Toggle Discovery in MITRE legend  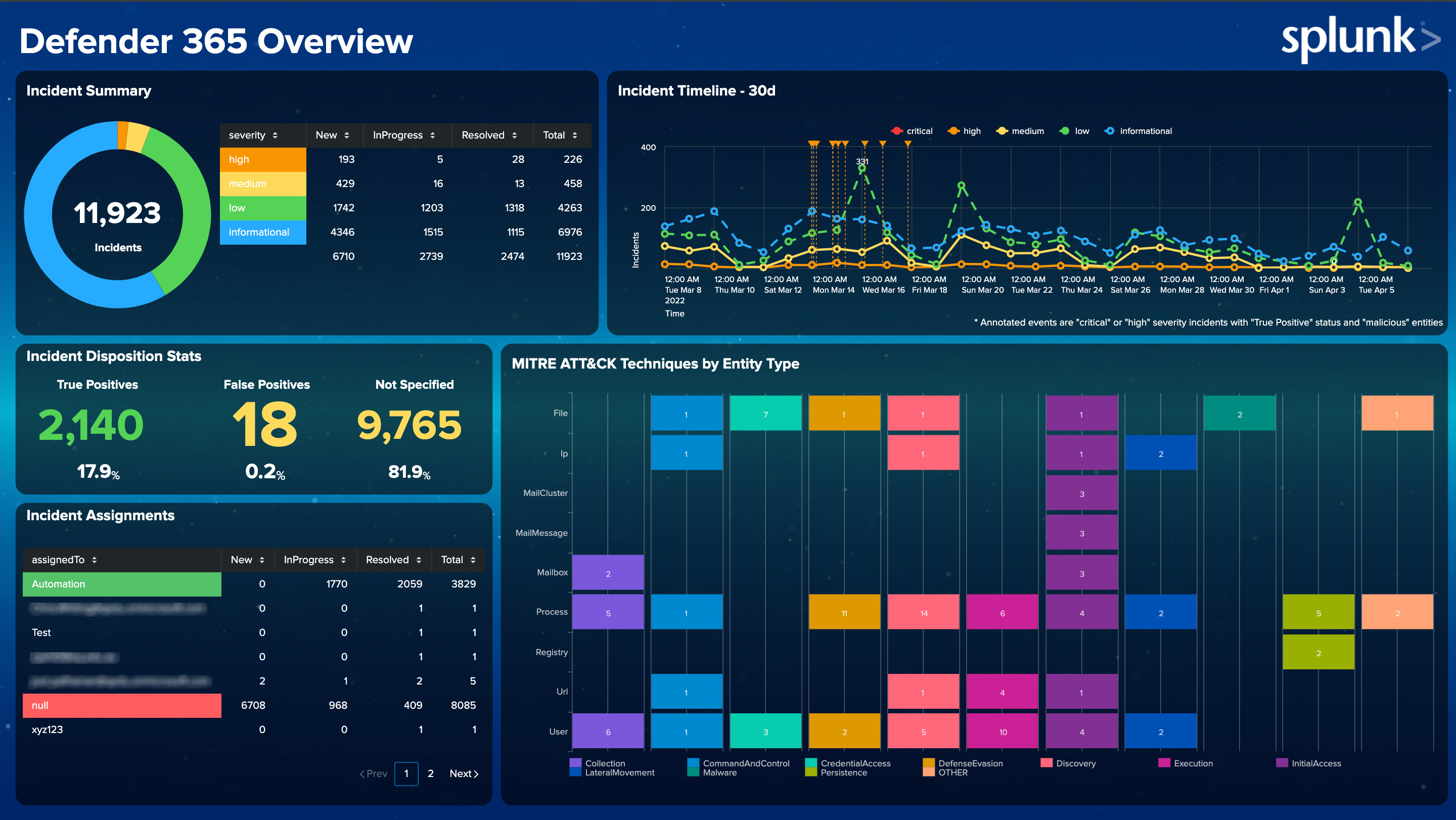(1068, 763)
